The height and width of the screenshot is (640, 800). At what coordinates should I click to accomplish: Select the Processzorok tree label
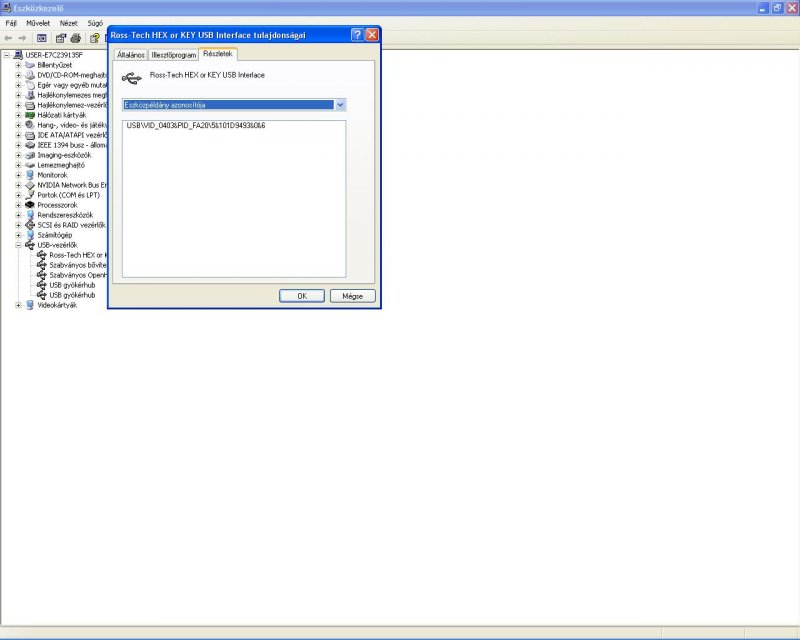[x=57, y=205]
